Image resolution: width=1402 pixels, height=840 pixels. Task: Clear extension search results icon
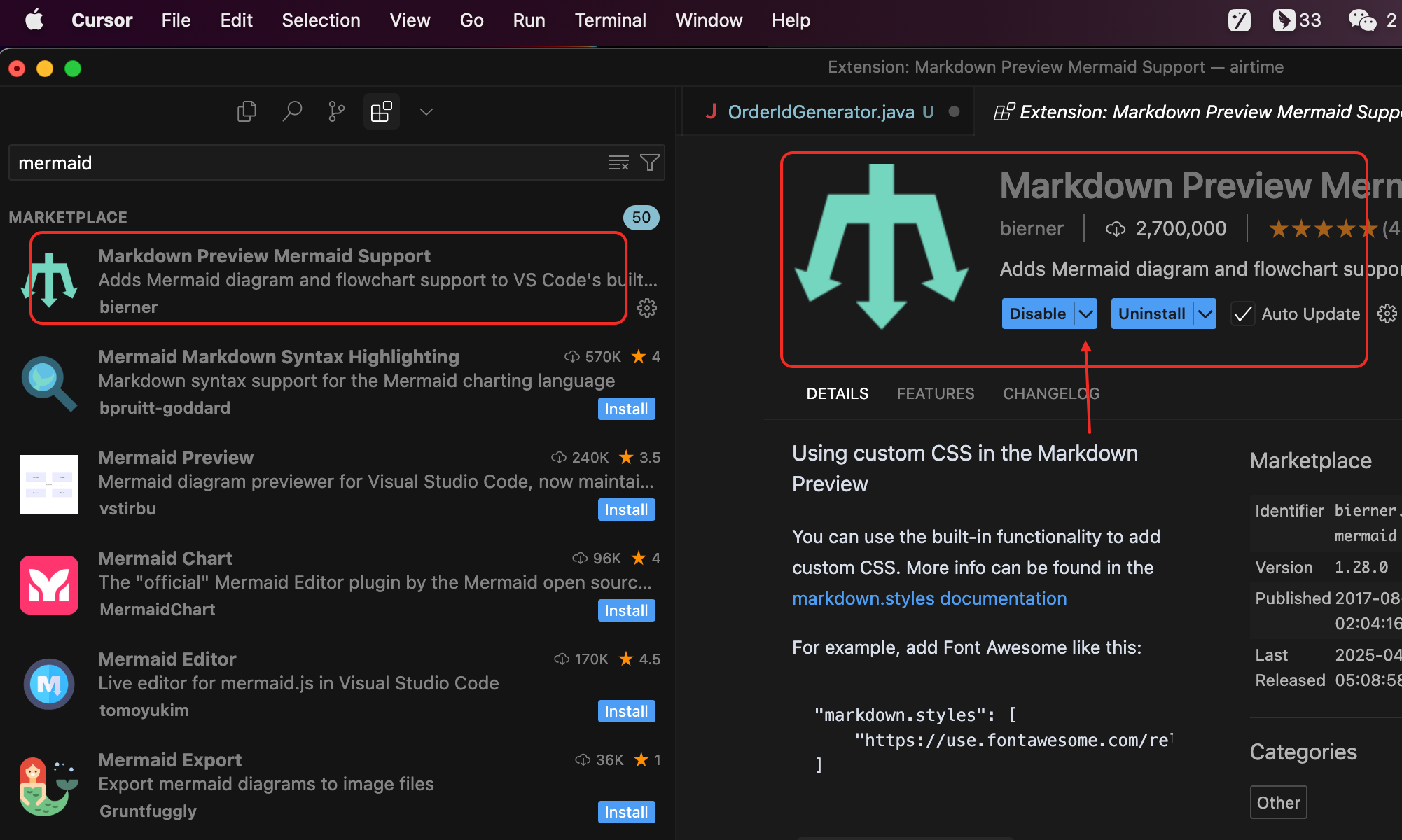[x=618, y=163]
